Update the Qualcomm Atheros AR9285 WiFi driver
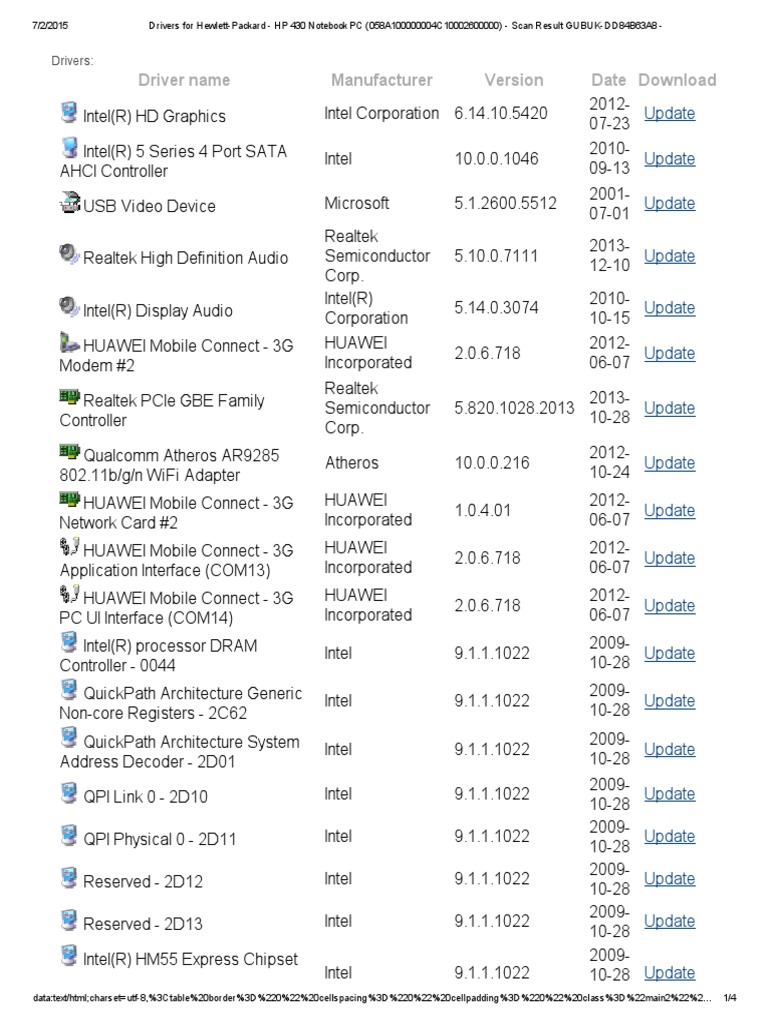The image size is (768, 1024). point(669,463)
